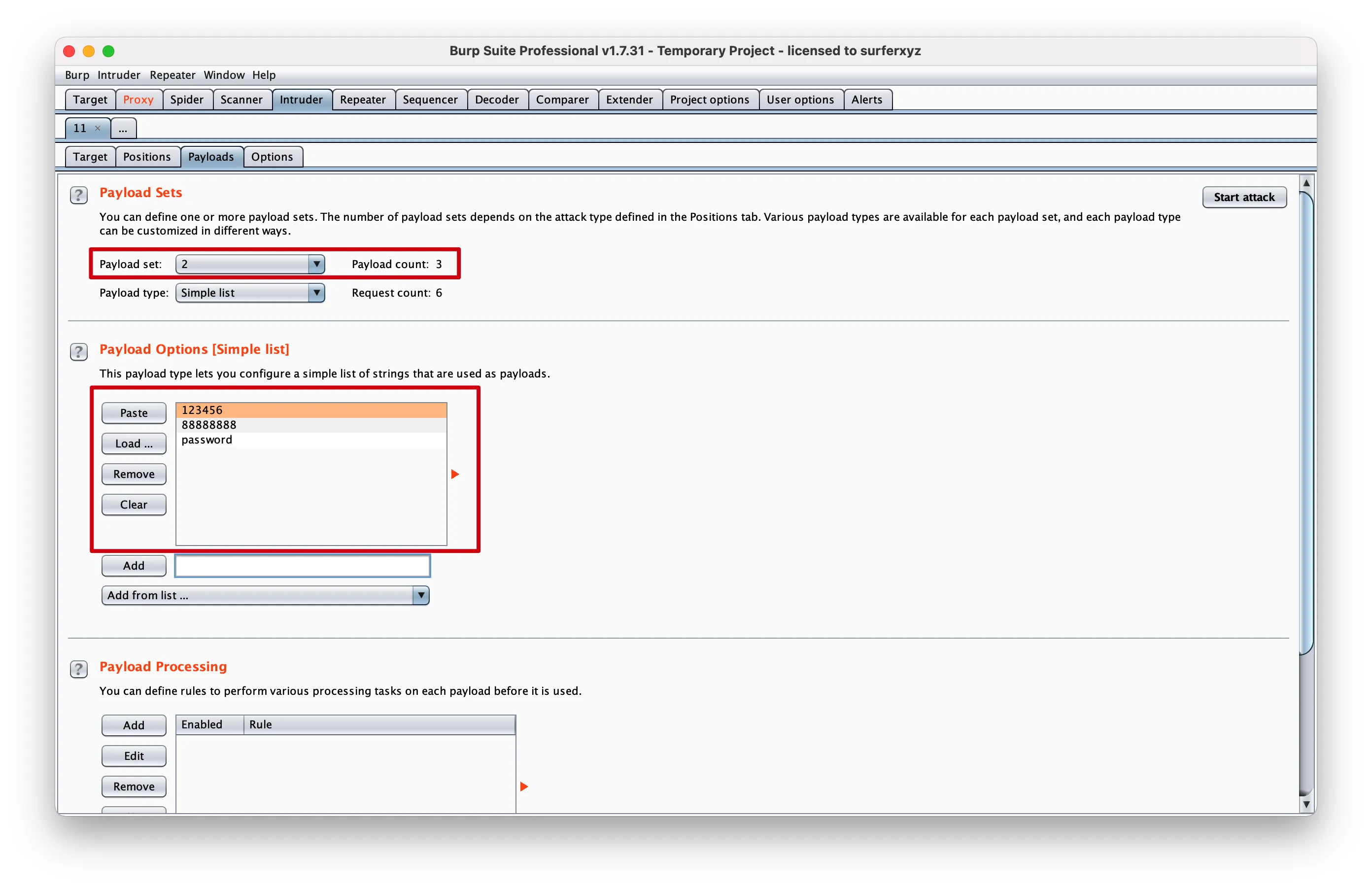Click the orange arrow beside payload list
Screen dimensions: 1372x889
pos(455,474)
